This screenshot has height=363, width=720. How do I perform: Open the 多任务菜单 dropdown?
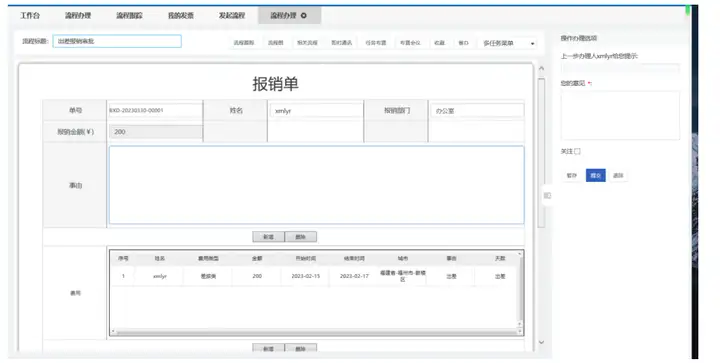(507, 43)
